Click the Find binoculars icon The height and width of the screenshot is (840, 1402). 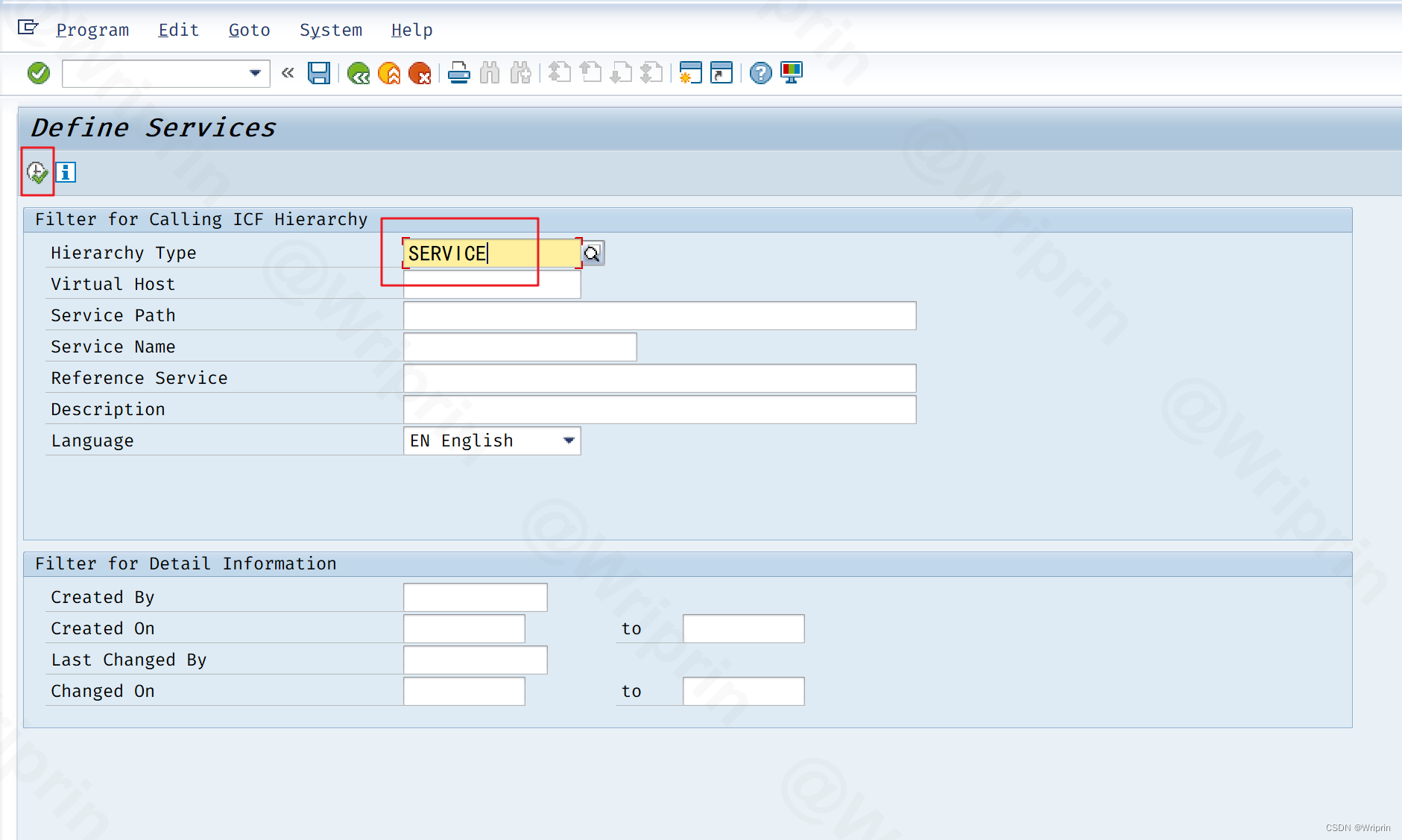[490, 72]
